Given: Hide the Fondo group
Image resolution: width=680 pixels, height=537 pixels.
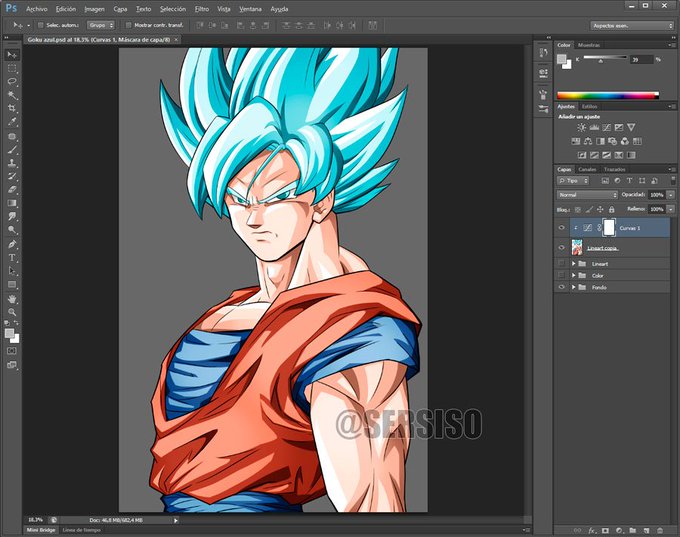Looking at the screenshot, I should (562, 287).
